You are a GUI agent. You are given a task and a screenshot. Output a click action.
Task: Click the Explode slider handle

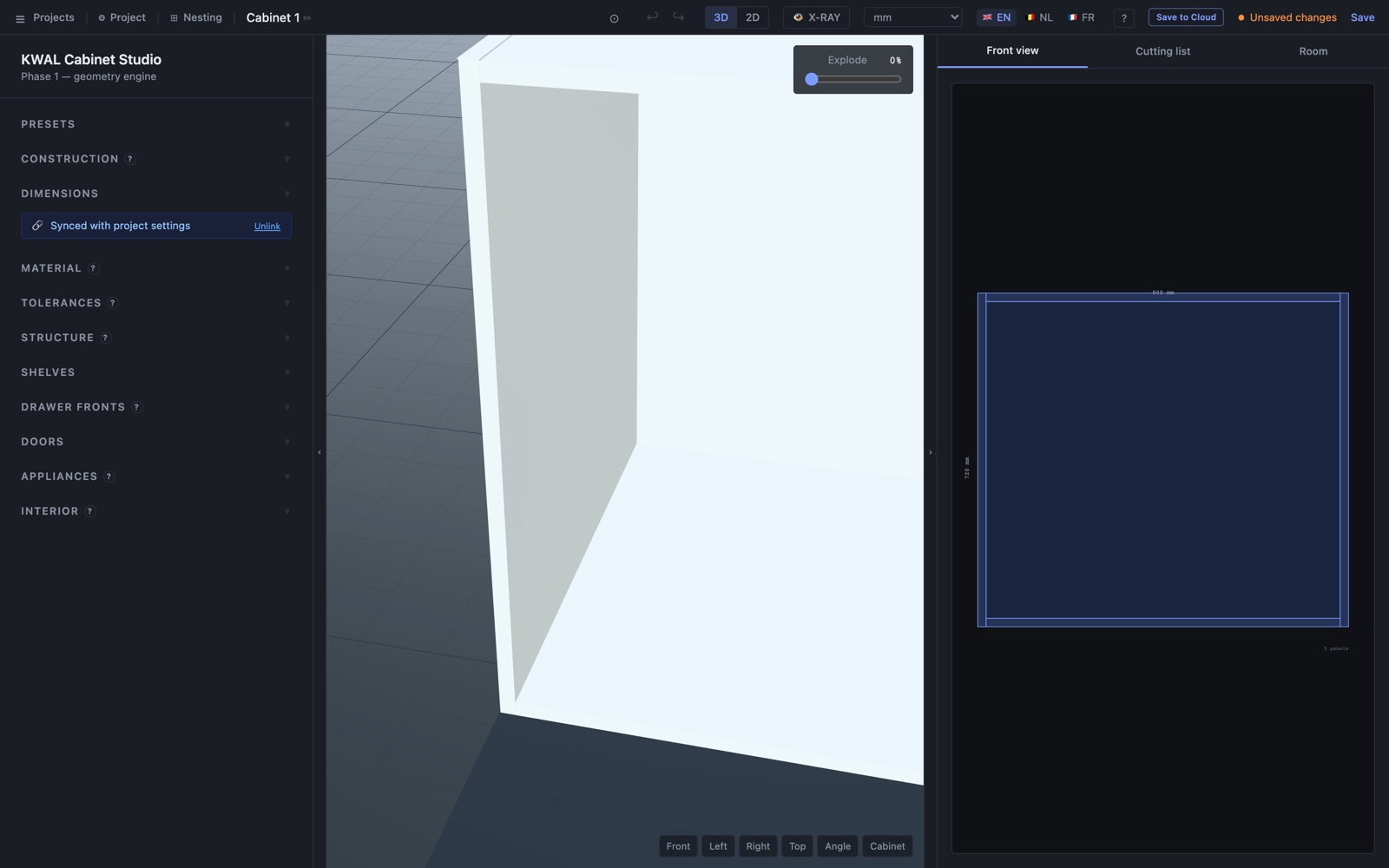(812, 79)
